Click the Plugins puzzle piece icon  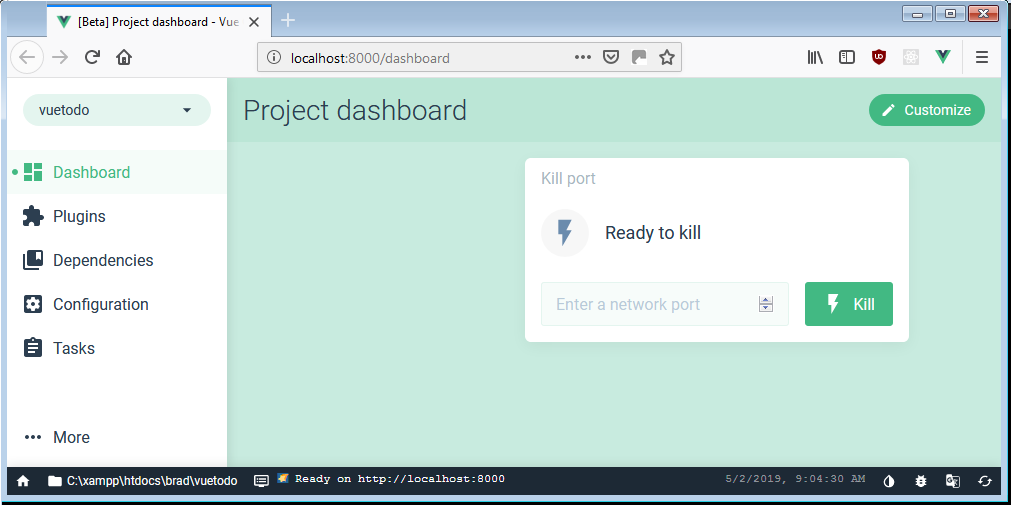tap(33, 216)
